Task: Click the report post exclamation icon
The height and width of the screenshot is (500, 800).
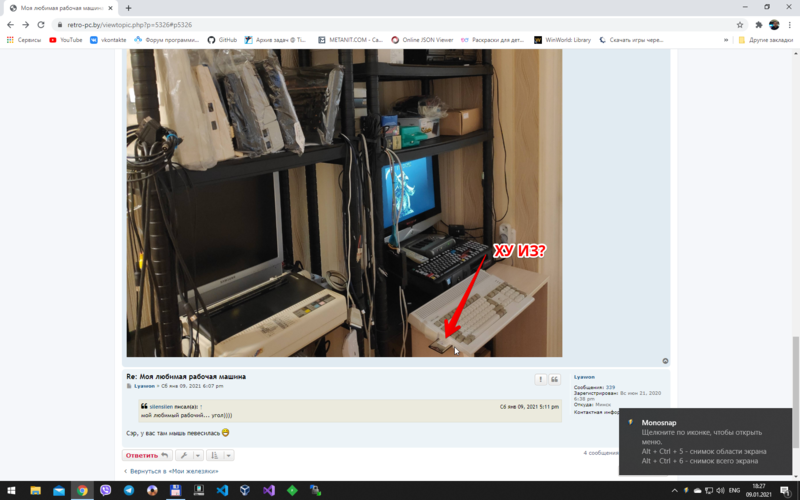Action: [x=541, y=379]
